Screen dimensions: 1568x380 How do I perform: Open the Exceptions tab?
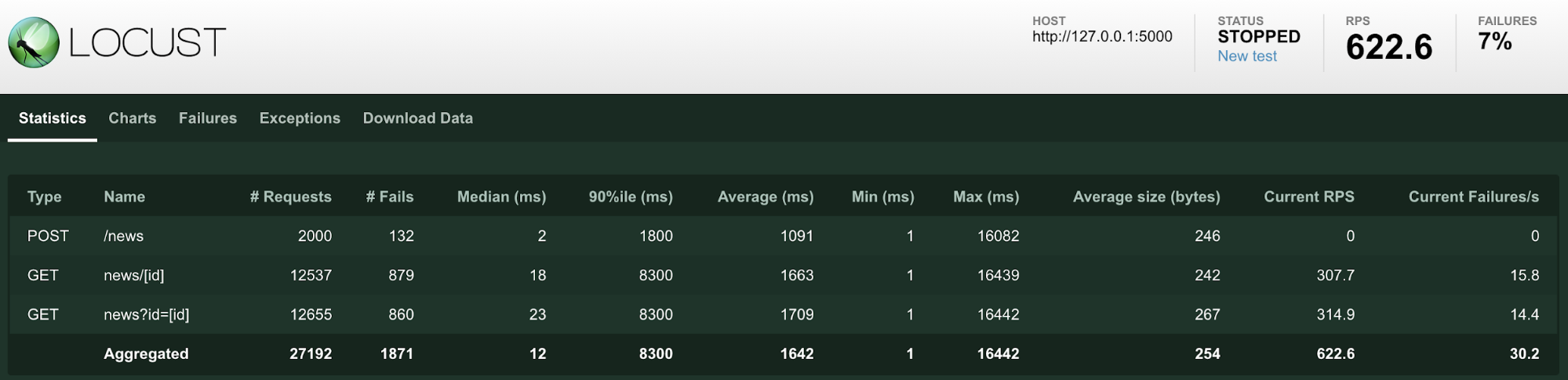pyautogui.click(x=300, y=118)
